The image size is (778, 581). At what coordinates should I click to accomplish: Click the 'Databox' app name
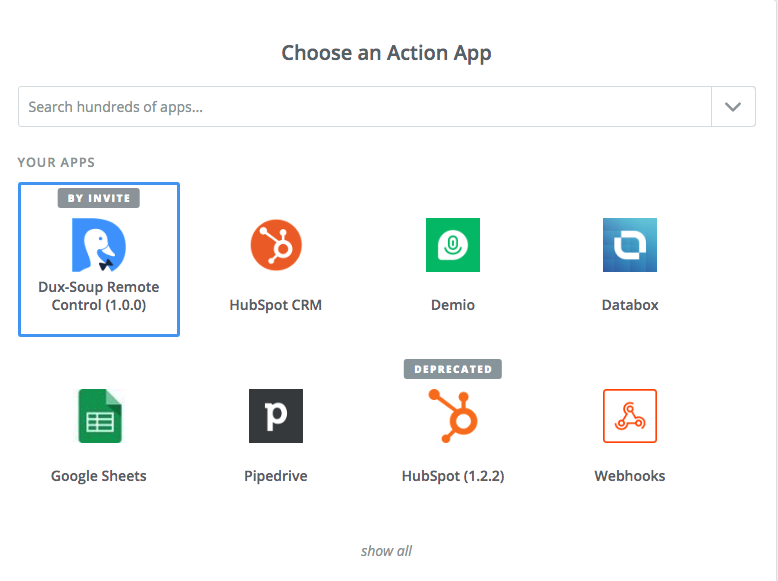point(630,305)
